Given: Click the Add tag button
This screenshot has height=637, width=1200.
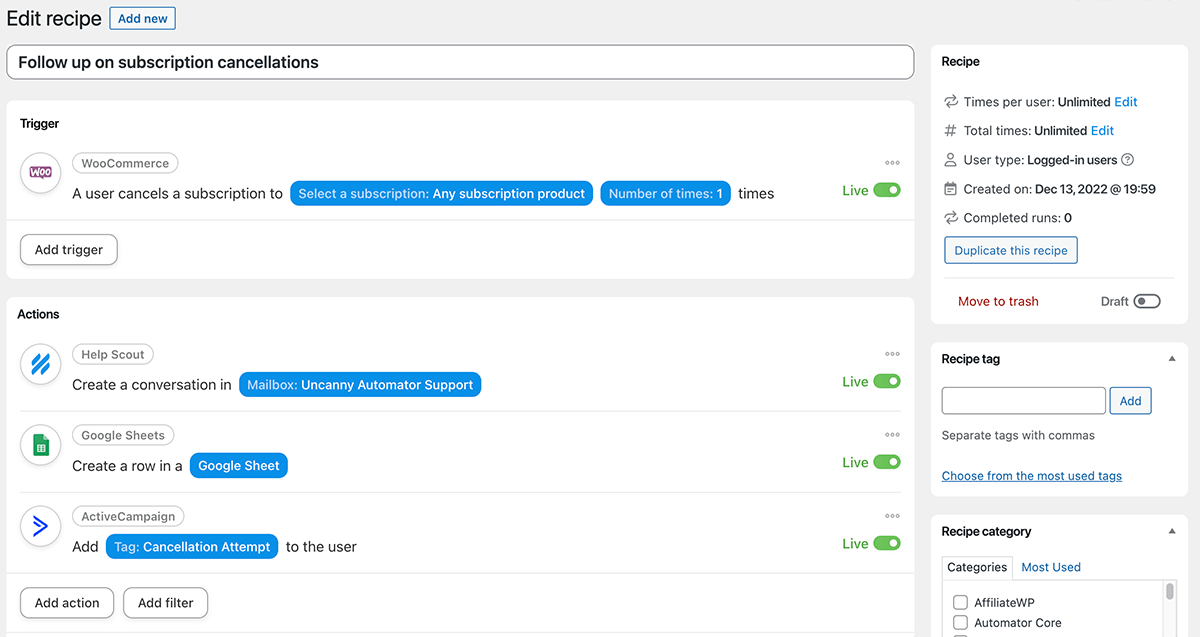Looking at the screenshot, I should [1131, 401].
